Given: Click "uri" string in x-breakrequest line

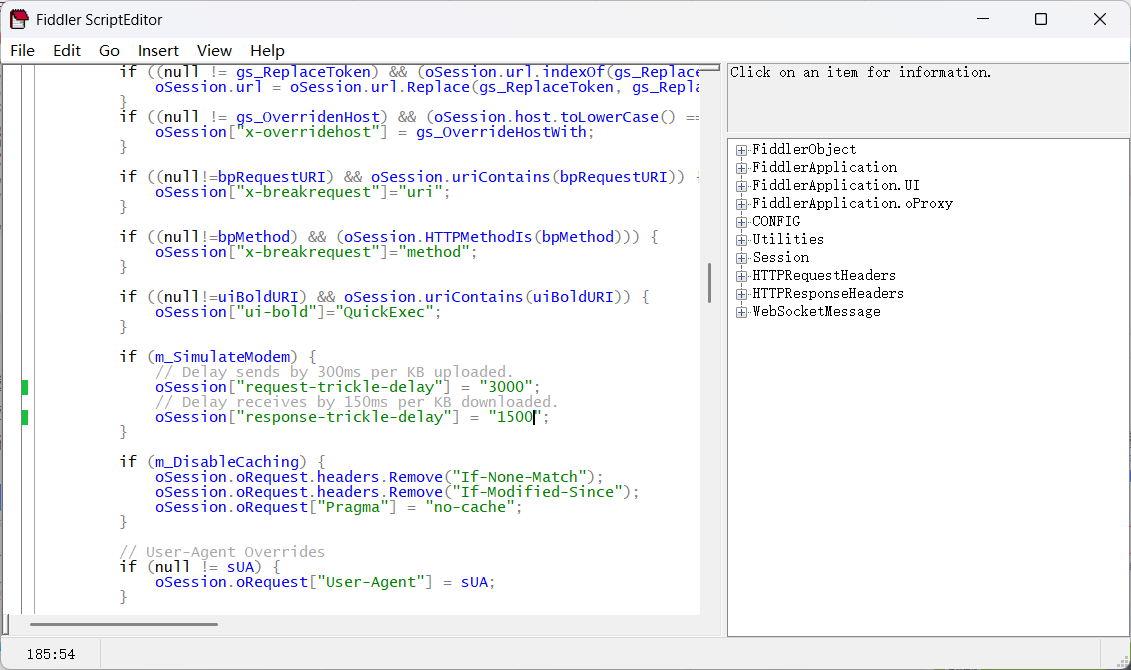Looking at the screenshot, I should 420,193.
